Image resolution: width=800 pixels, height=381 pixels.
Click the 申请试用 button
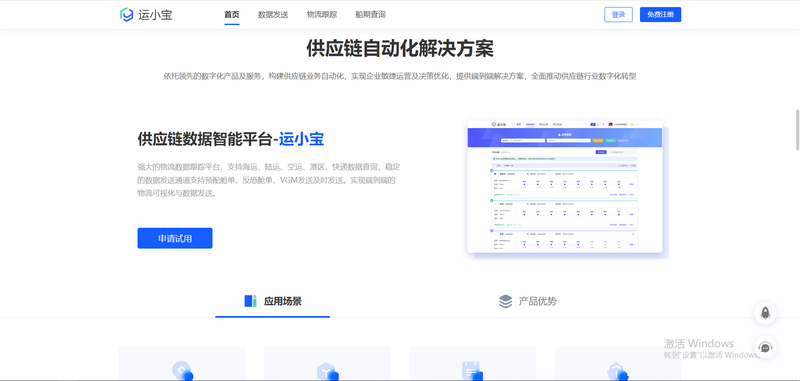point(174,238)
